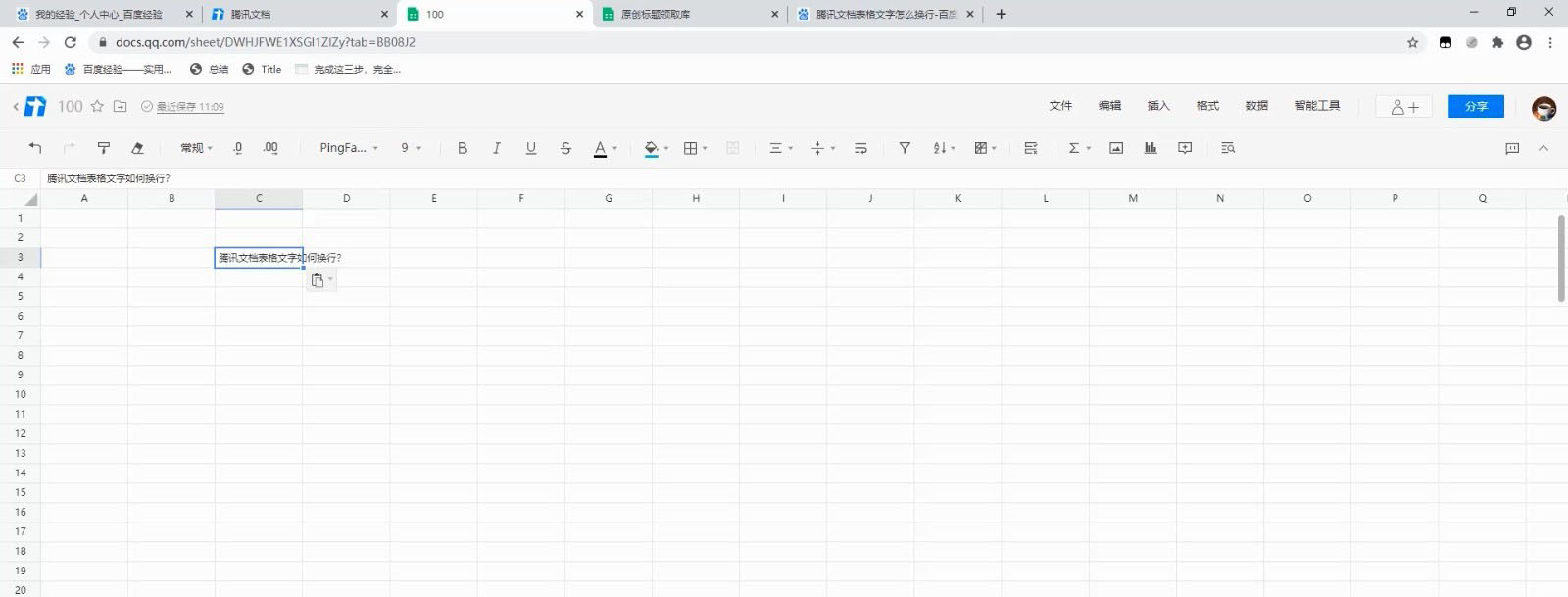Open find and replace search icon
Screen dimensions: 1568x597
pyautogui.click(x=1228, y=148)
